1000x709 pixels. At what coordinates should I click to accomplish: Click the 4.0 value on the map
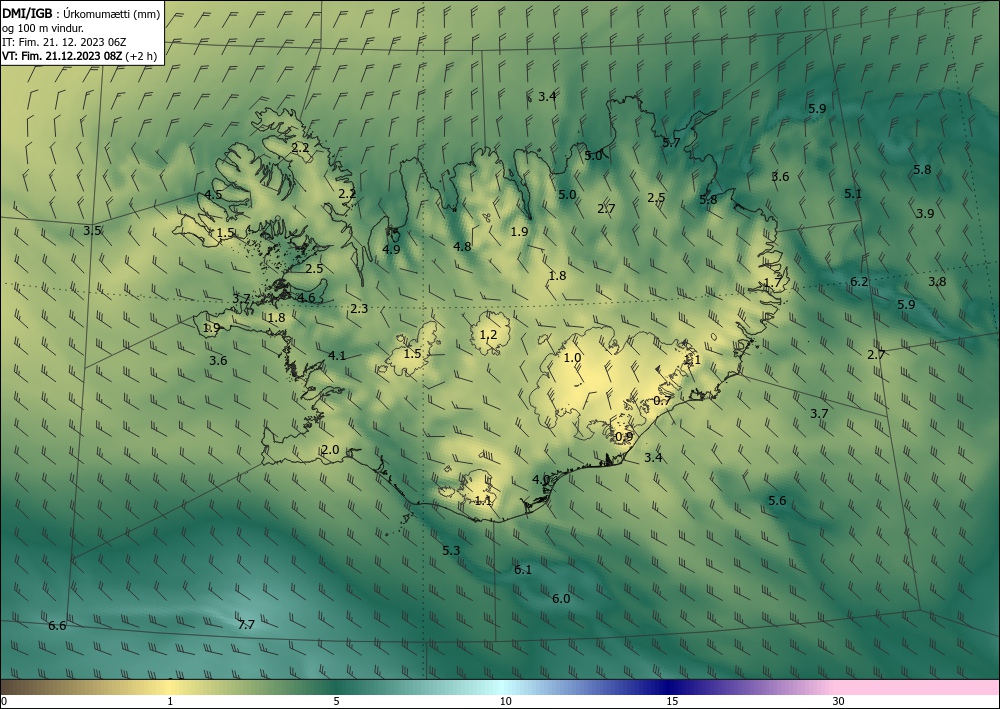pyautogui.click(x=541, y=480)
